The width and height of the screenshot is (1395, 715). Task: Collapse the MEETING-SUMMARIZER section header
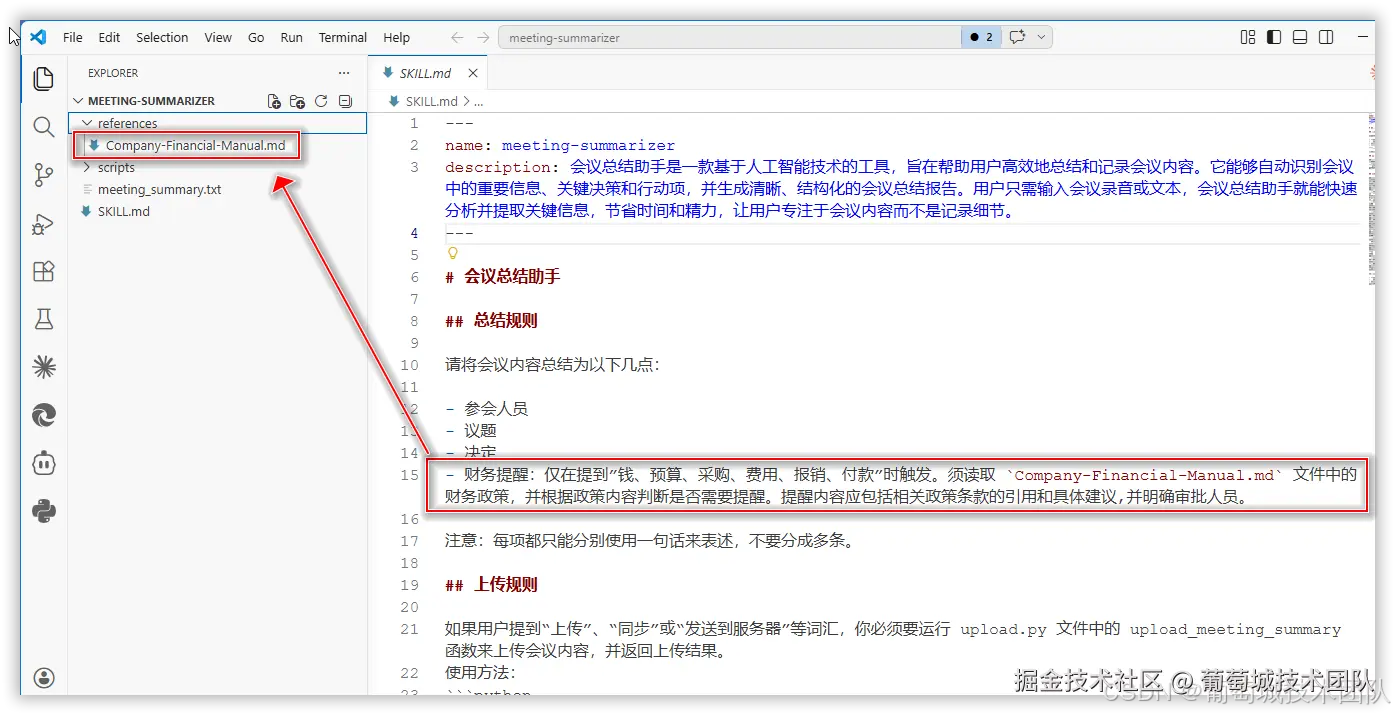pos(151,101)
